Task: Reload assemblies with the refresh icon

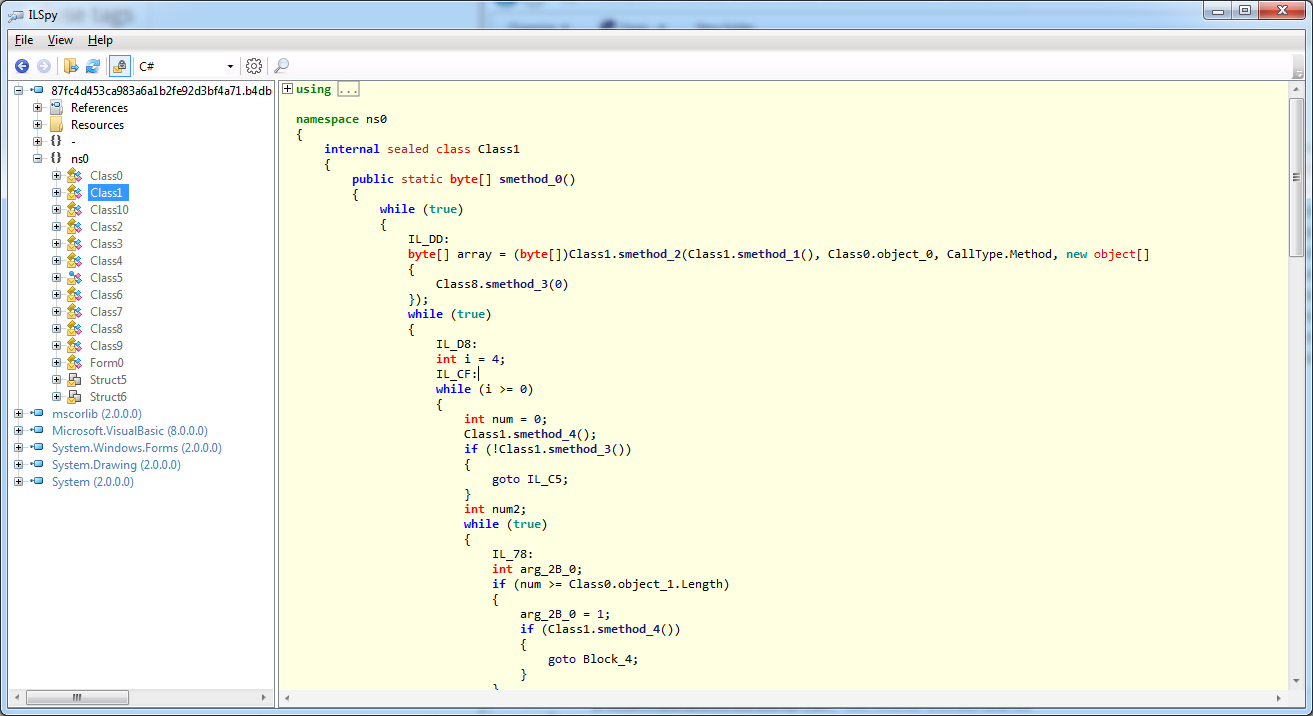Action: tap(93, 66)
